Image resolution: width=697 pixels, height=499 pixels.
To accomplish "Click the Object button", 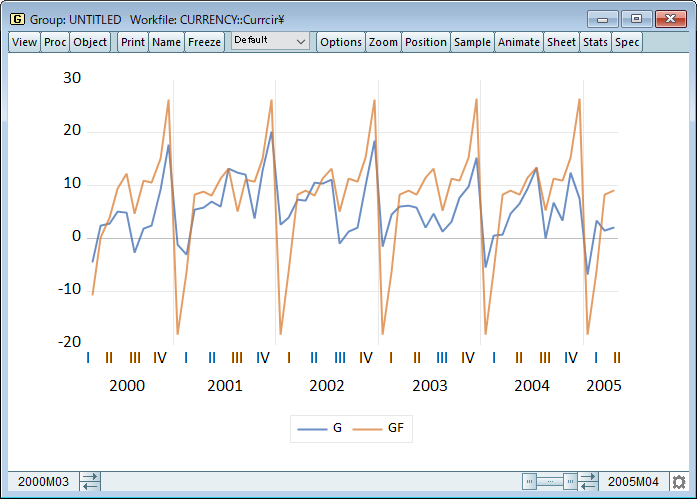I will tap(90, 42).
